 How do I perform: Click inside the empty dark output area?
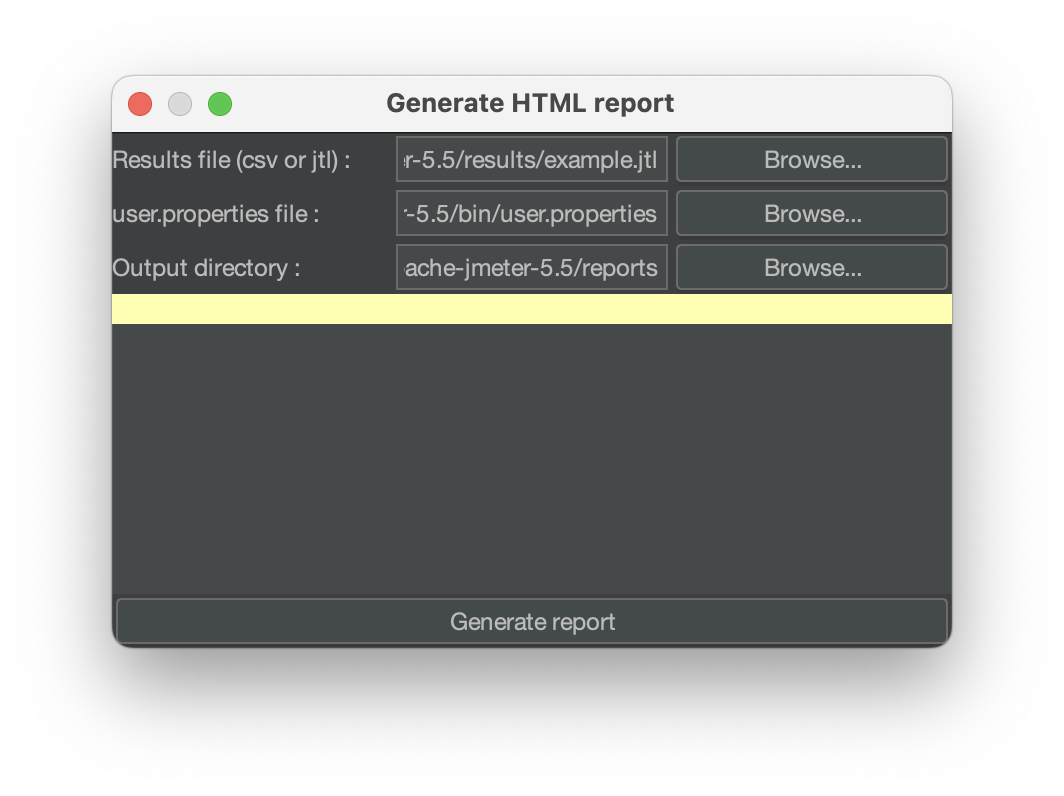coord(531,460)
